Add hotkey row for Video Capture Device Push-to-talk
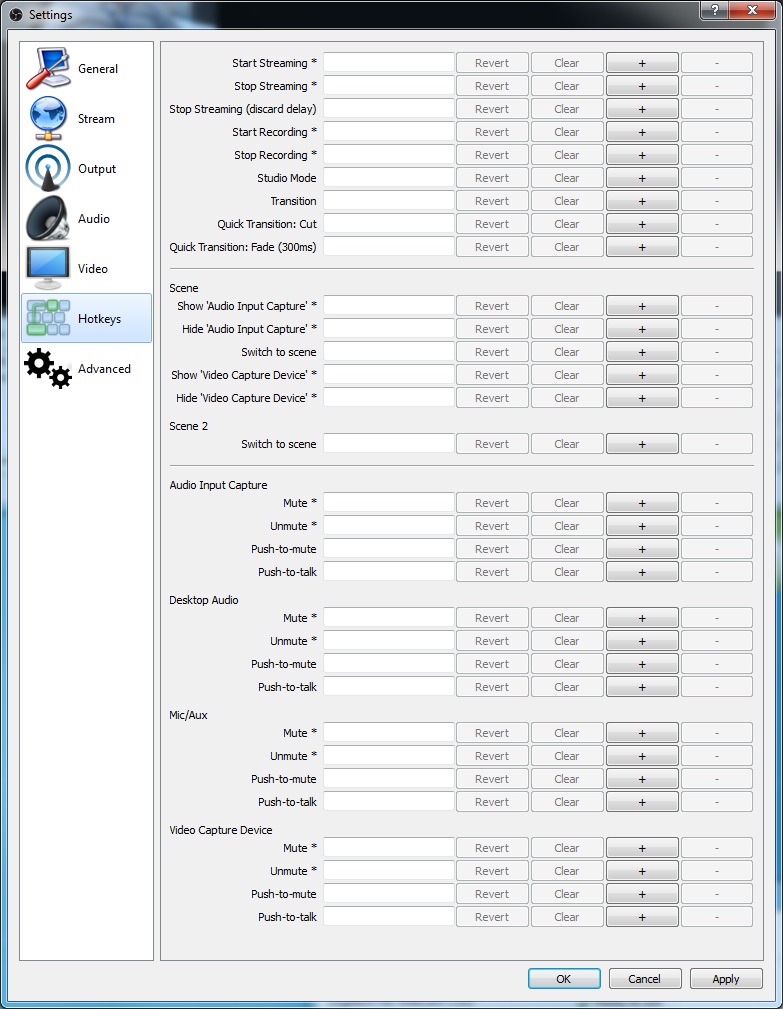The image size is (783, 1009). click(641, 917)
